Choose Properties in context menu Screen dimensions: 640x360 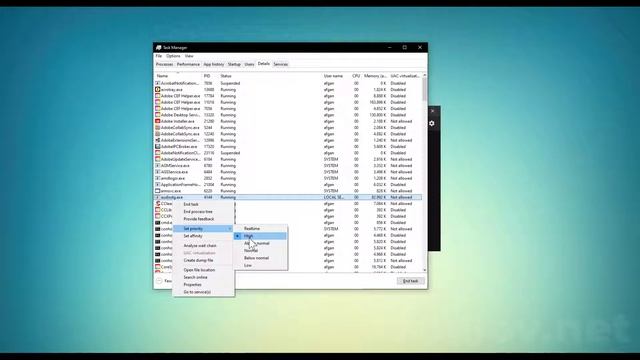pyautogui.click(x=203, y=284)
